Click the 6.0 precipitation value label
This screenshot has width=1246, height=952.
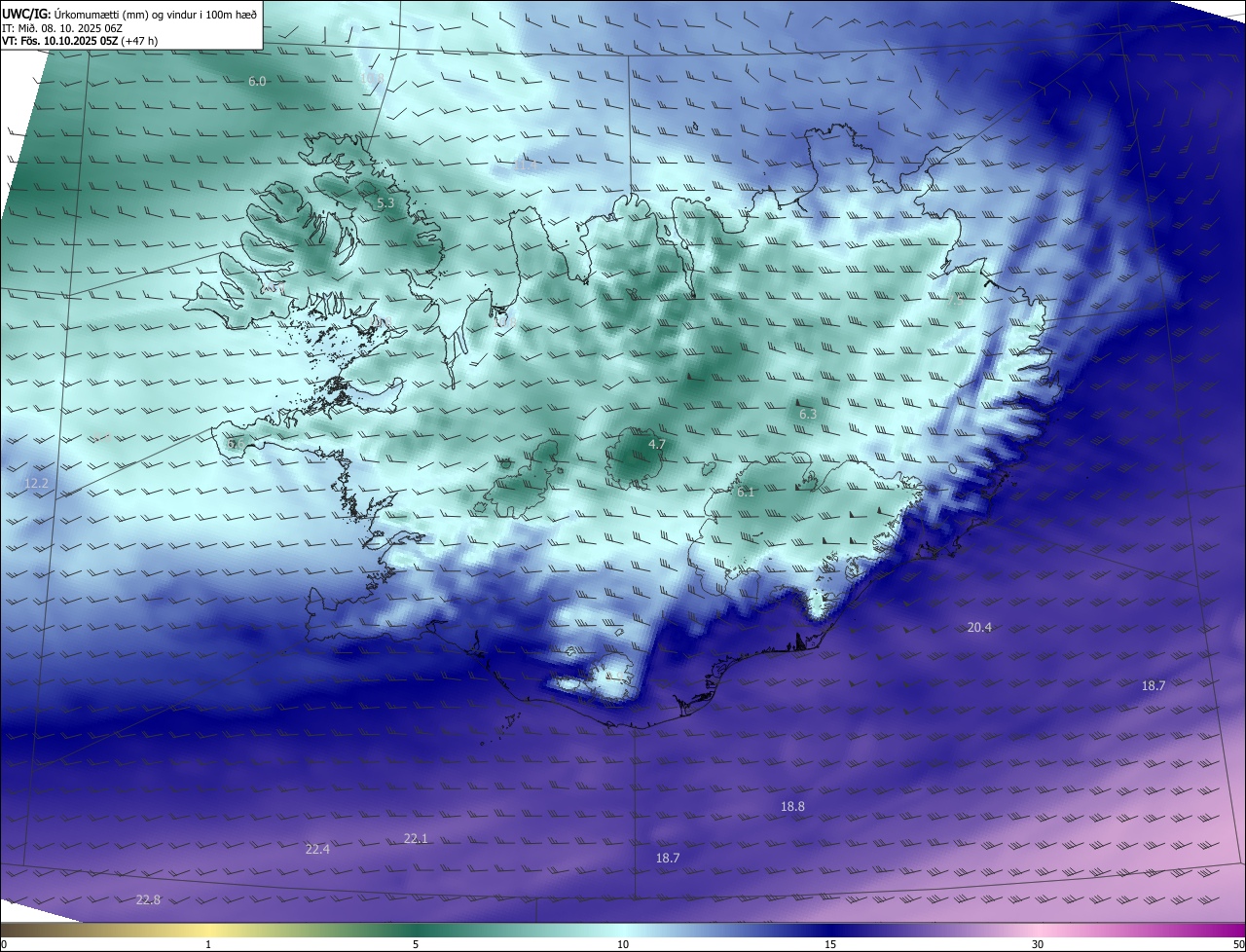(x=257, y=82)
